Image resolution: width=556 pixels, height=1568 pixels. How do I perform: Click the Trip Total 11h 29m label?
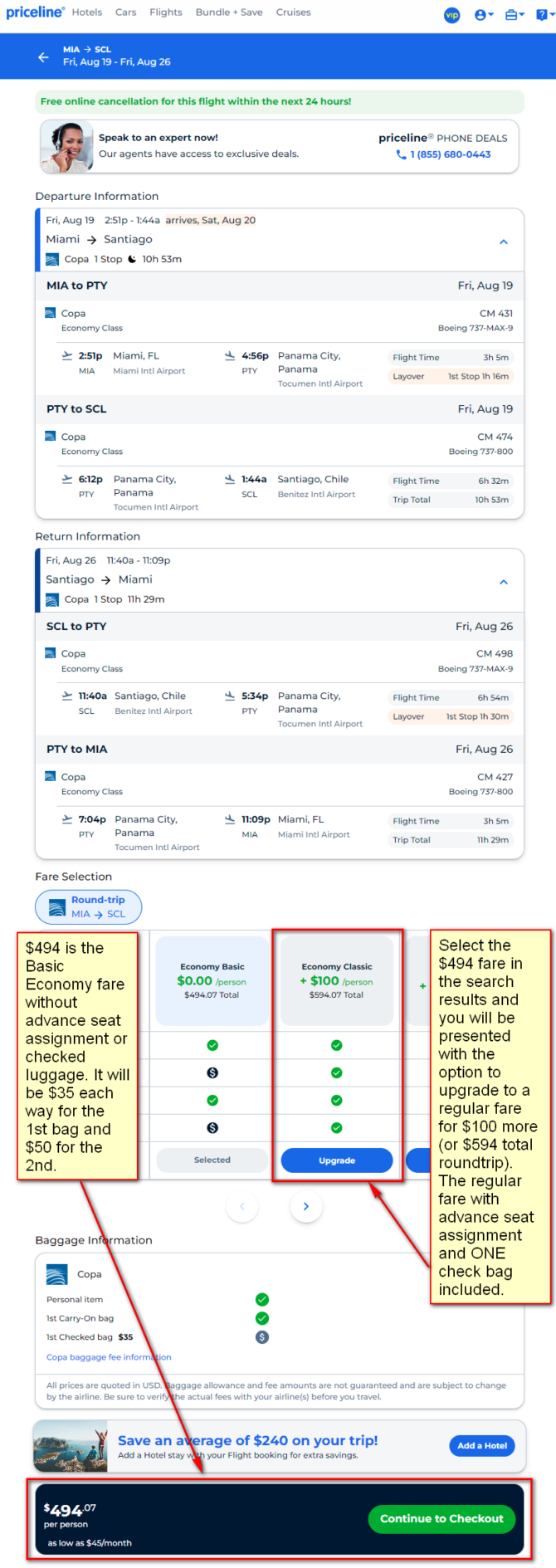click(x=451, y=840)
